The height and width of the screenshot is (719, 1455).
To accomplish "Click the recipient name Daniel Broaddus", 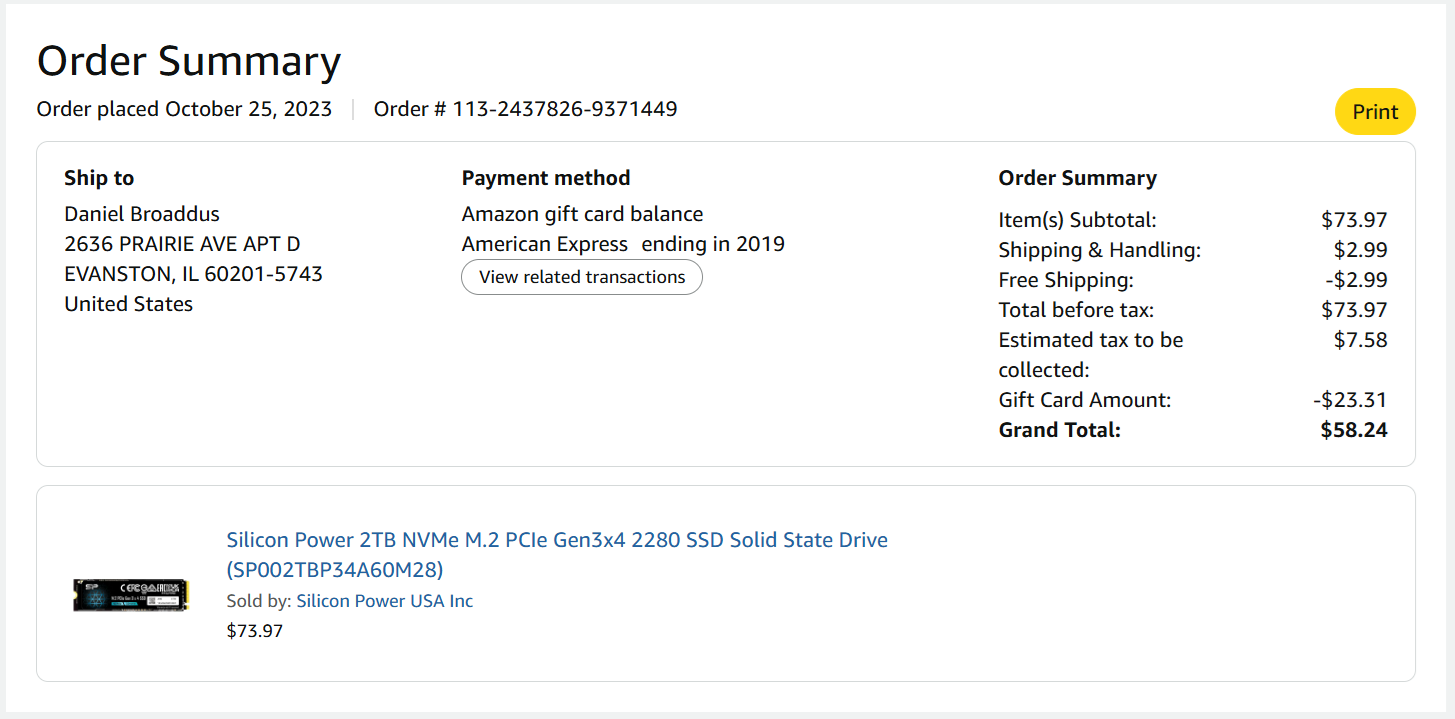I will coord(142,214).
